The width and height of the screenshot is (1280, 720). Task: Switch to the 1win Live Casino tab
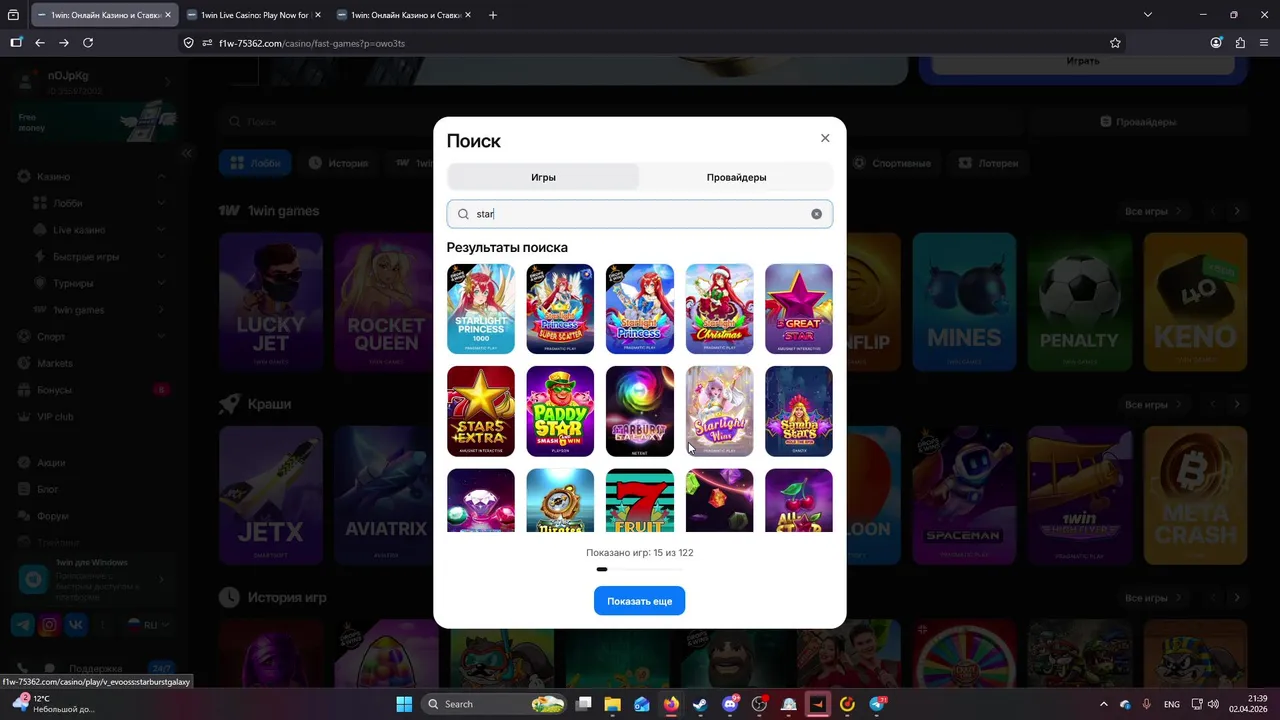tap(255, 15)
